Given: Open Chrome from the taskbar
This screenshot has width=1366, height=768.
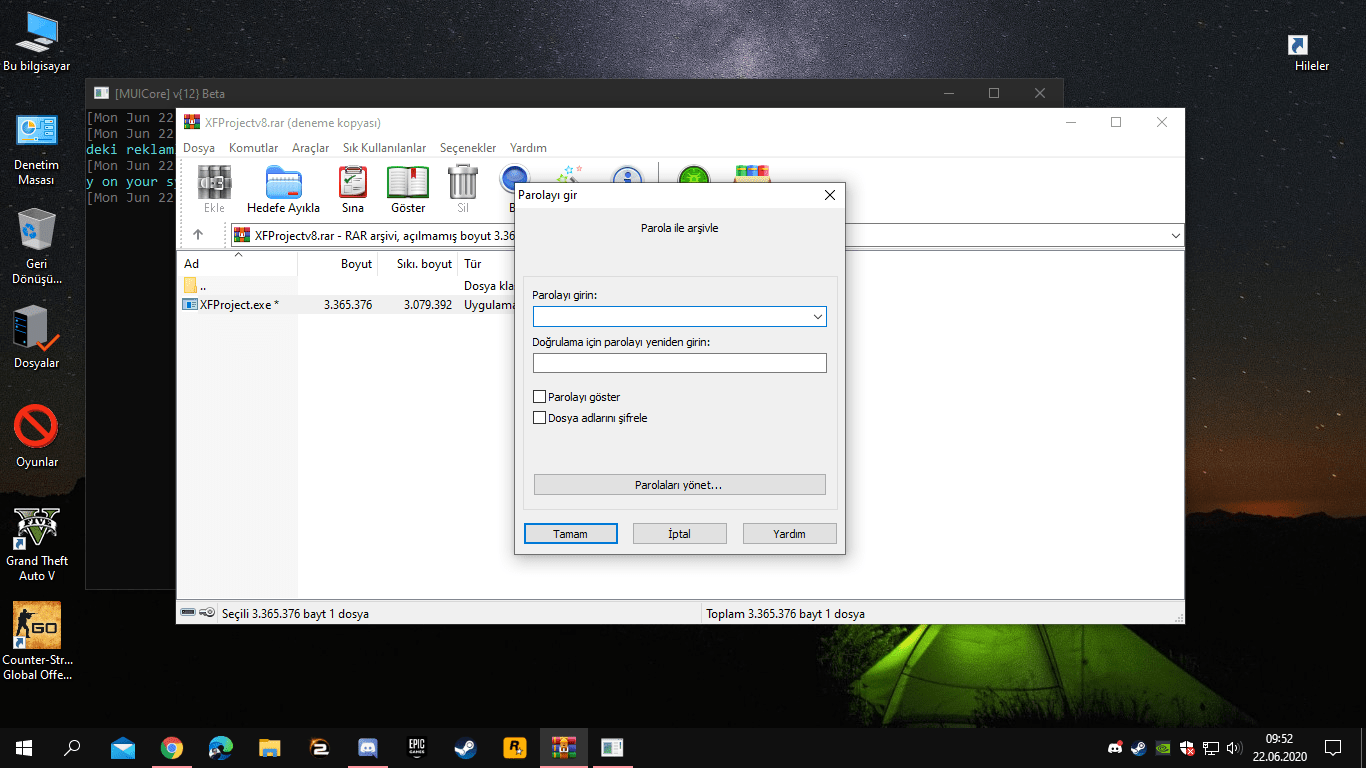Looking at the screenshot, I should pyautogui.click(x=172, y=747).
